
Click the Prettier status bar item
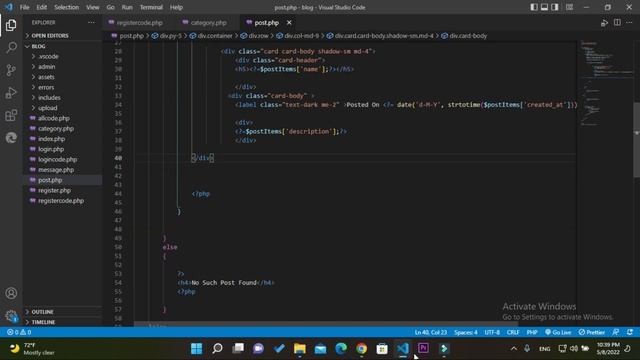(x=591, y=332)
